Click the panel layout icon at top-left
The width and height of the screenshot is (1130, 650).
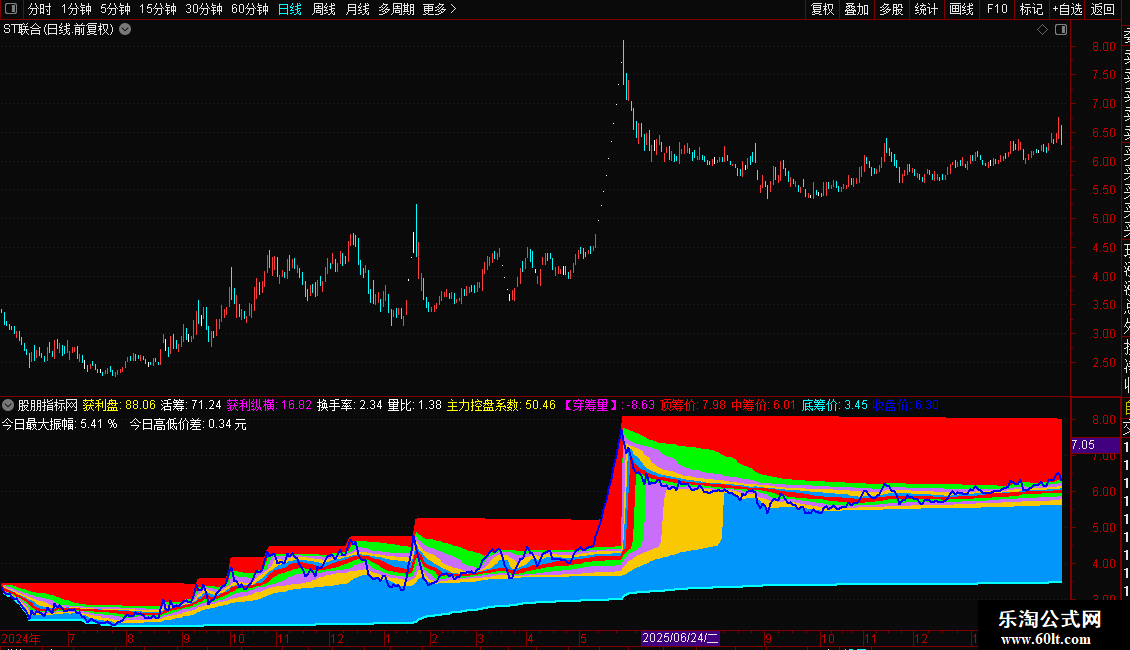coord(11,9)
